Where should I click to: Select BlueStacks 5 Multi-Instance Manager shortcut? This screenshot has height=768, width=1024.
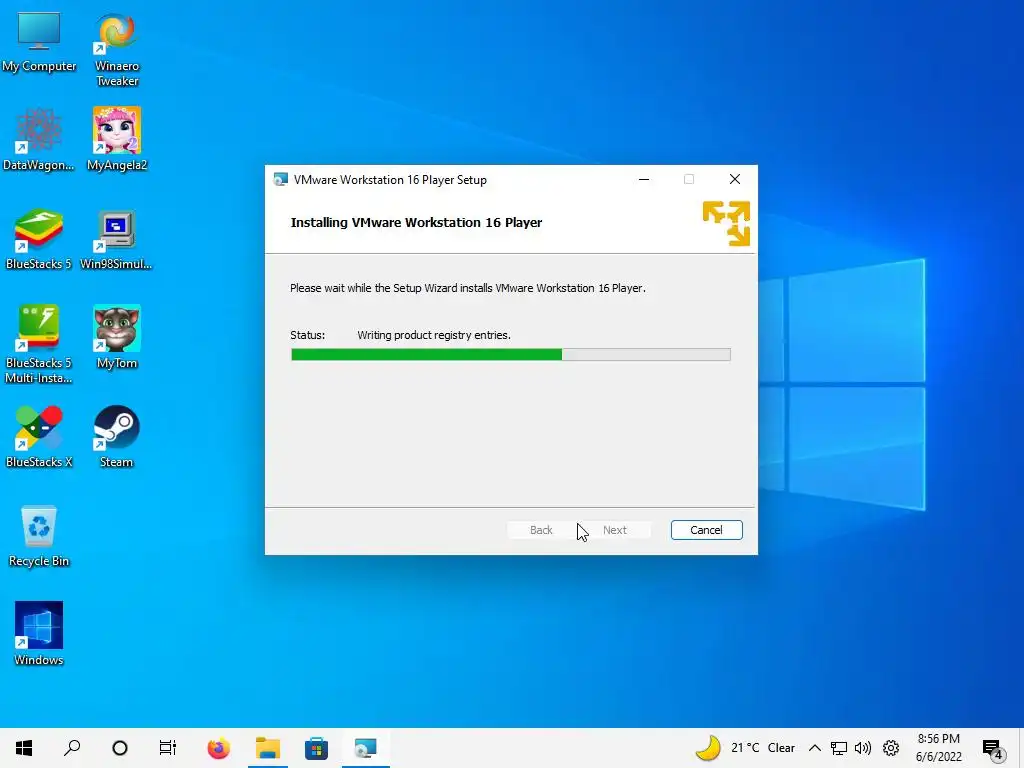pos(39,344)
